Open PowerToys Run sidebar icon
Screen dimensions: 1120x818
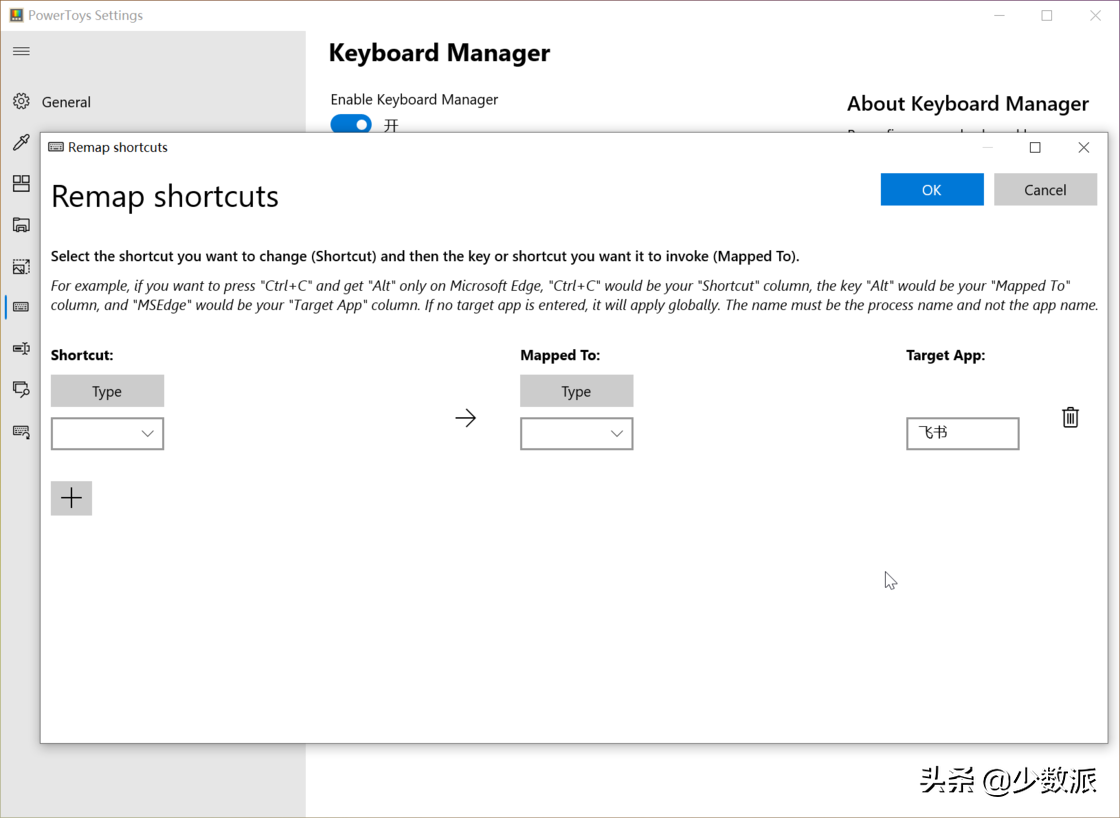pos(21,389)
